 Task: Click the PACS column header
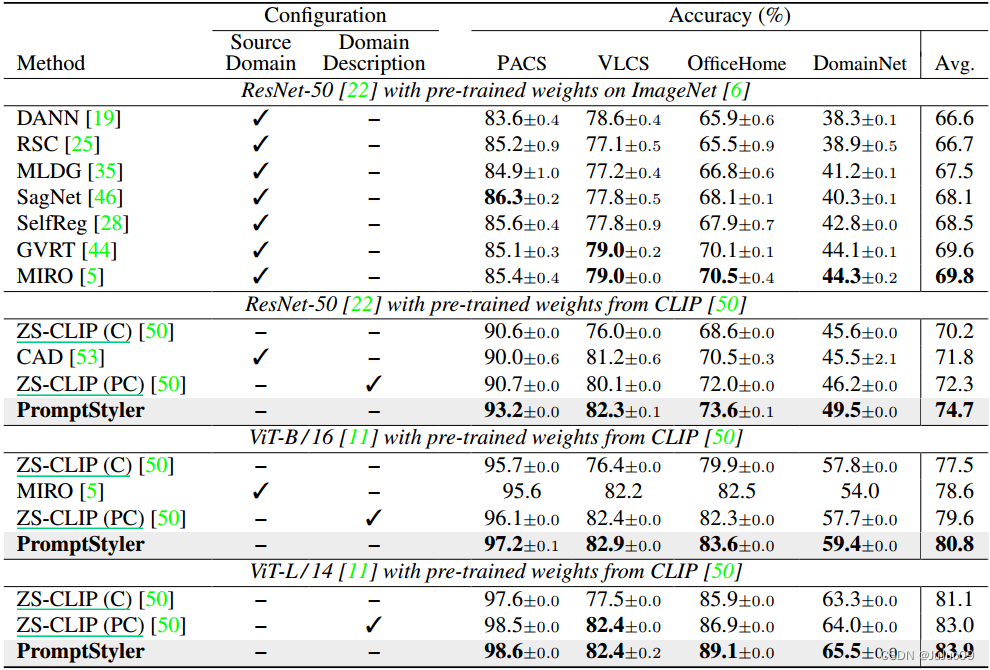point(521,63)
